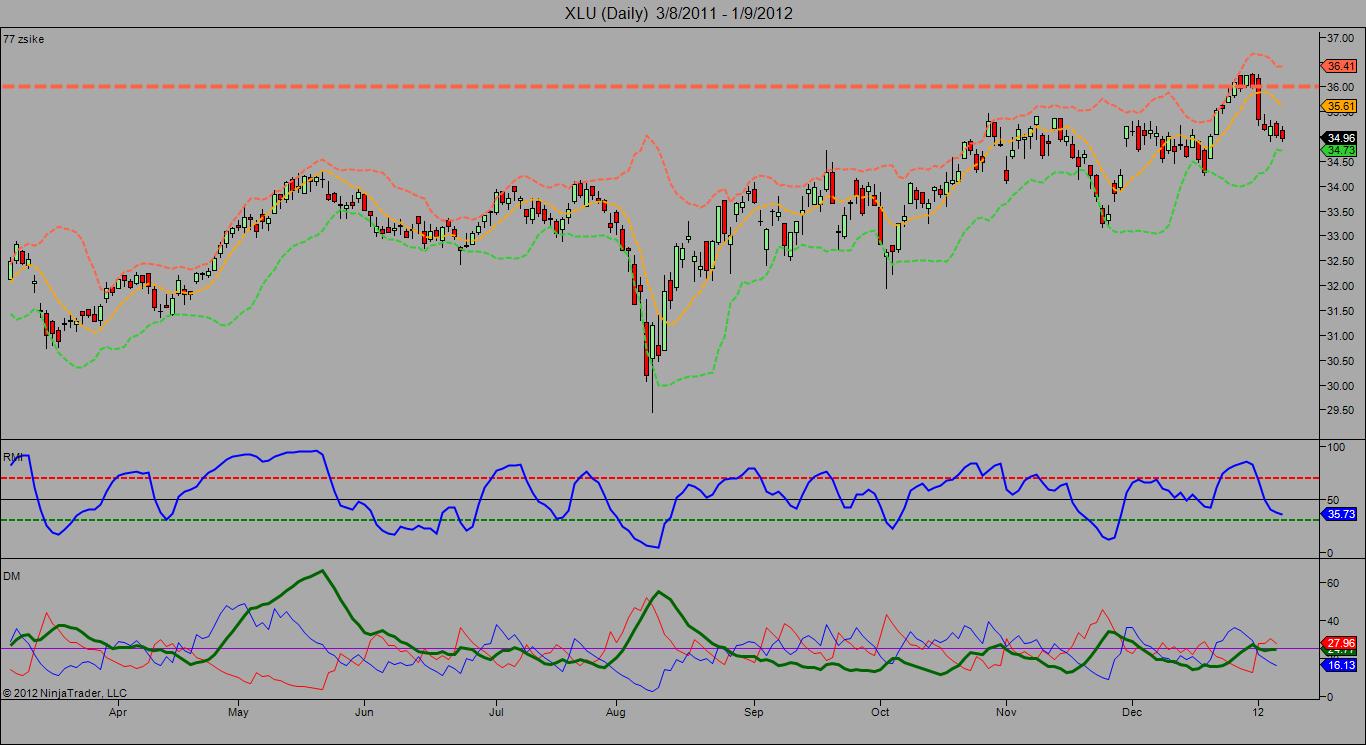Click the 20 label on the DM axis
Viewport: 1366px width, 745px height.
(x=1332, y=658)
